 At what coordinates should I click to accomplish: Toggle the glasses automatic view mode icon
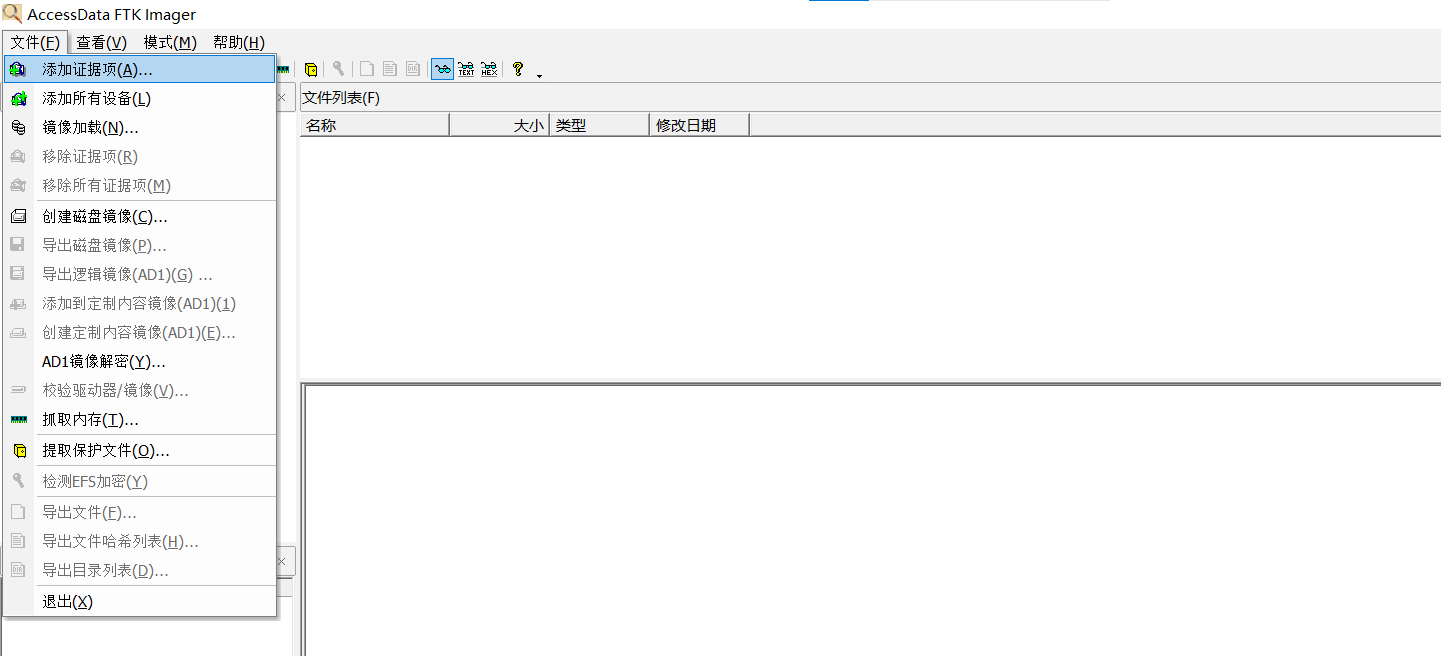point(442,69)
